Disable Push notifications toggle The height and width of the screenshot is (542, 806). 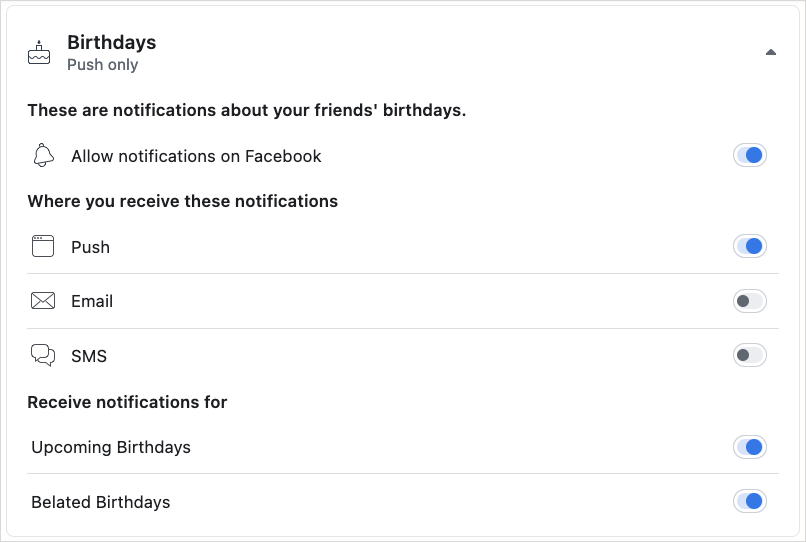(x=750, y=246)
